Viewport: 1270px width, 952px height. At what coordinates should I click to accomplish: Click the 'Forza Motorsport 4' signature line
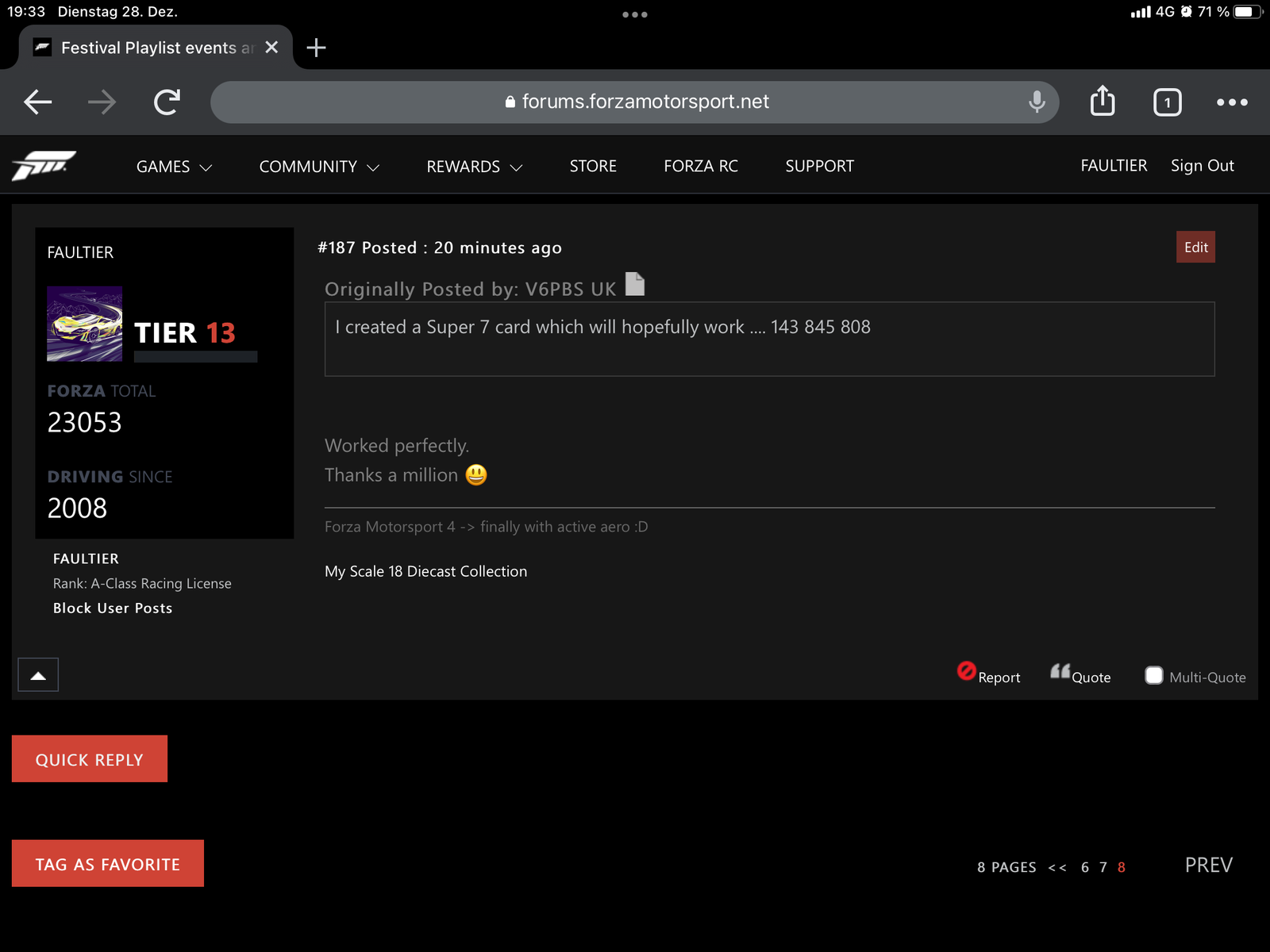pyautogui.click(x=486, y=527)
